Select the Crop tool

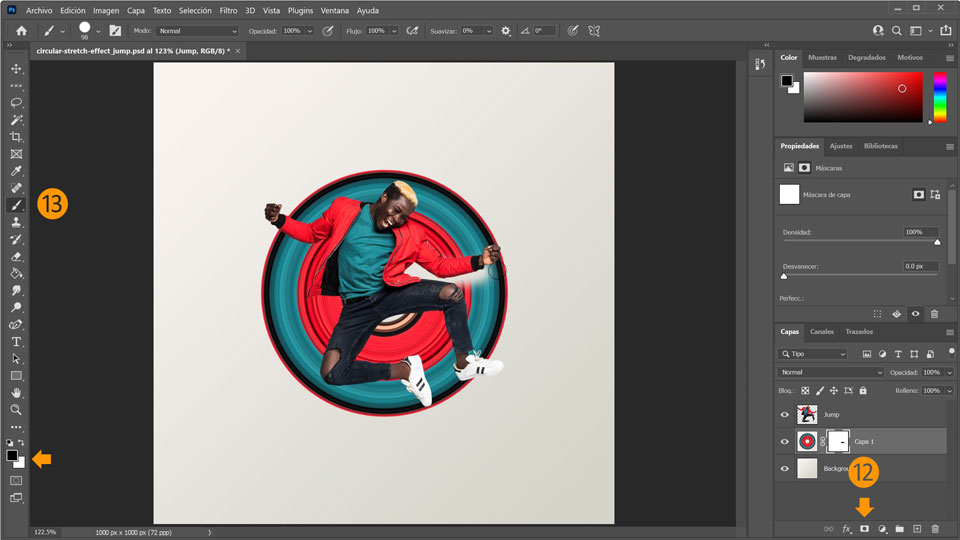click(17, 137)
